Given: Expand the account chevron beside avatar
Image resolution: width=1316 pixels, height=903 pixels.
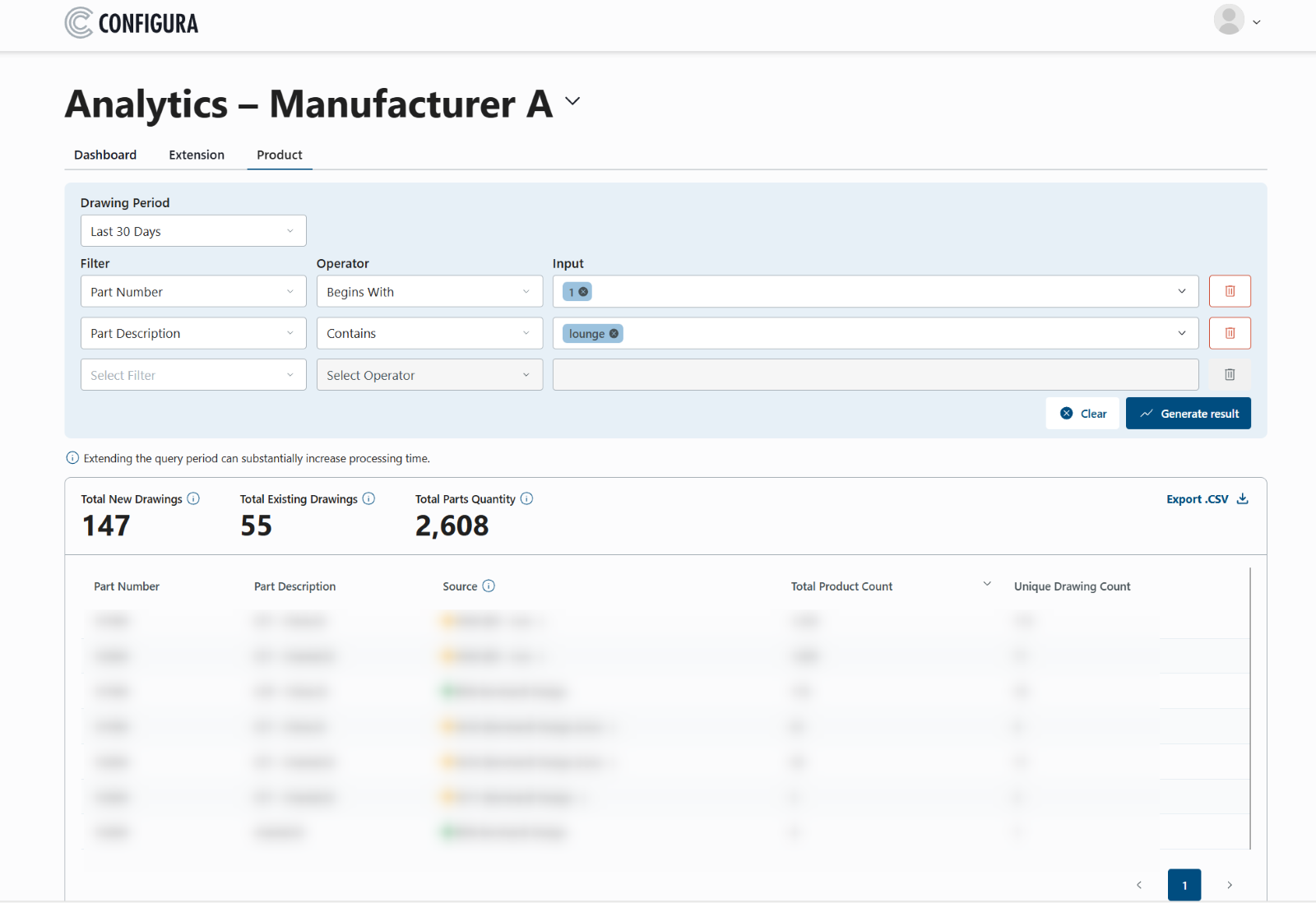Looking at the screenshot, I should point(1257,22).
